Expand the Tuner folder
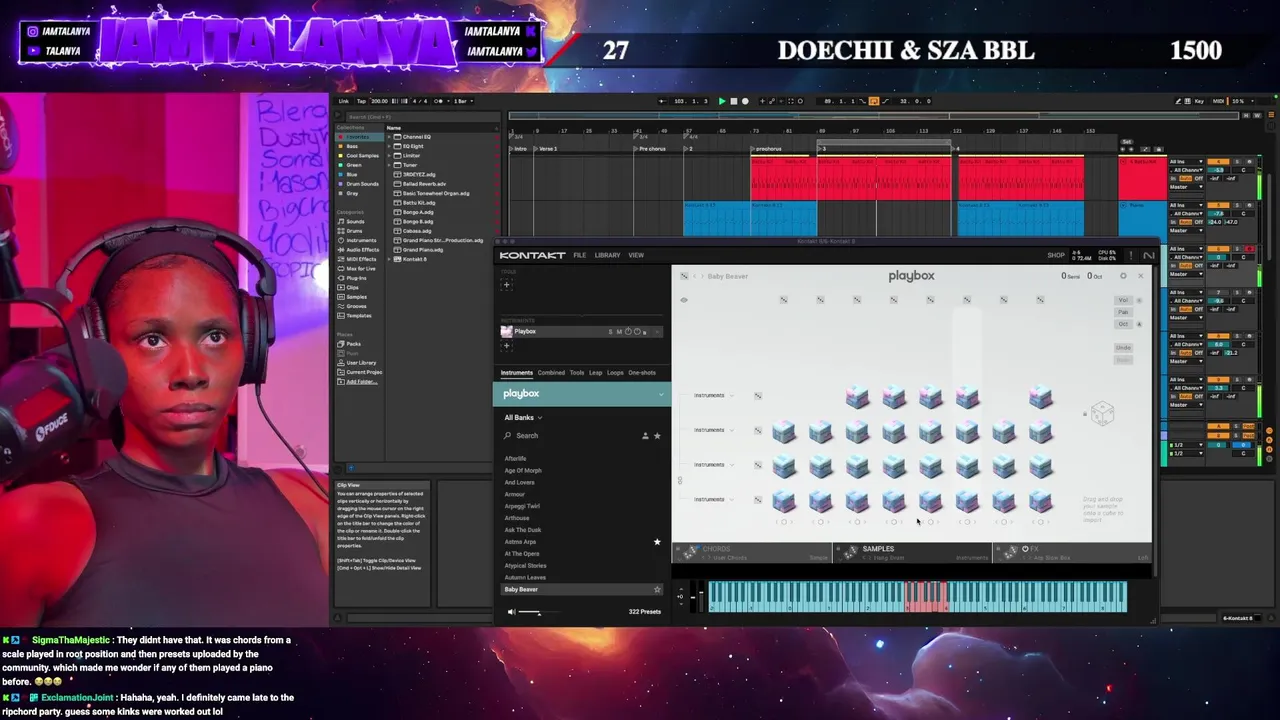Image resolution: width=1280 pixels, height=720 pixels. (390, 165)
